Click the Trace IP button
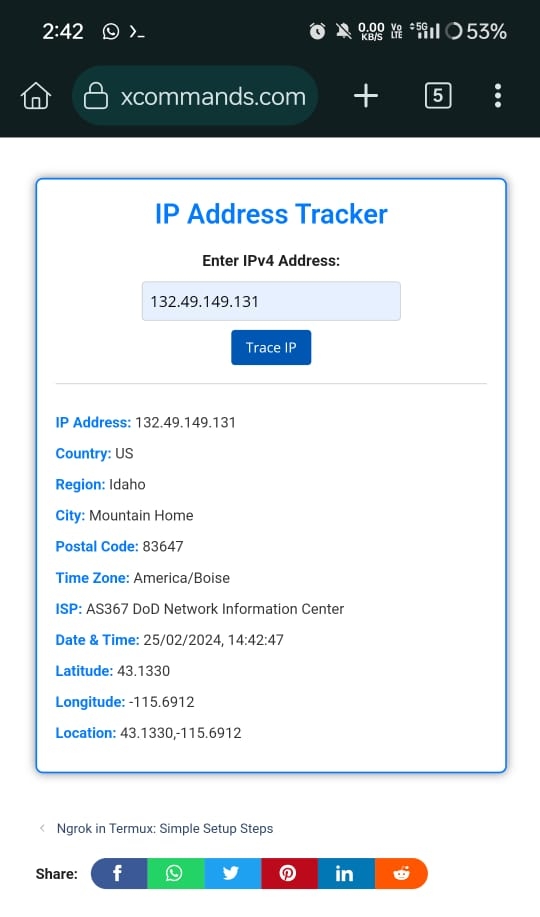 coord(271,347)
